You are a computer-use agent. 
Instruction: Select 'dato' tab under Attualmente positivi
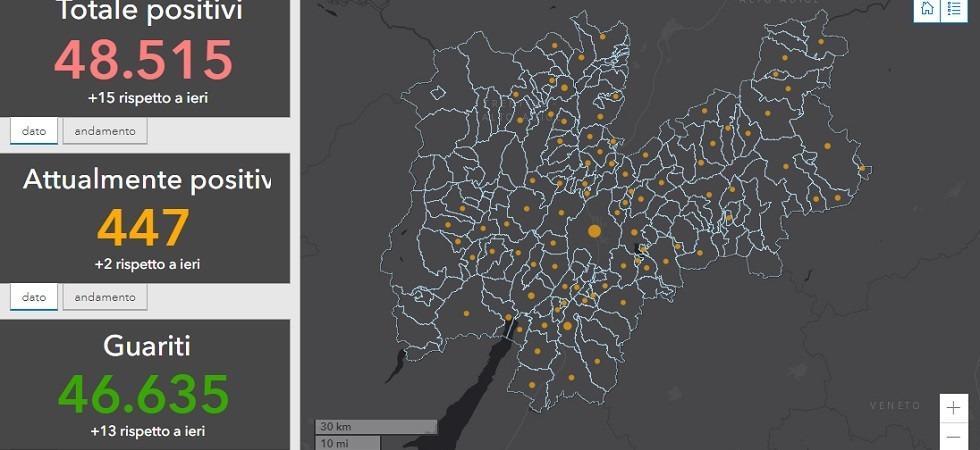click(x=34, y=297)
